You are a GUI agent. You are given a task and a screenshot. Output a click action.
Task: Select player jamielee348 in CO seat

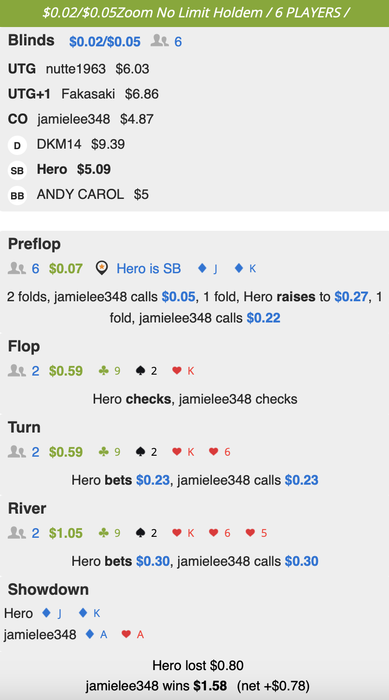tap(74, 120)
